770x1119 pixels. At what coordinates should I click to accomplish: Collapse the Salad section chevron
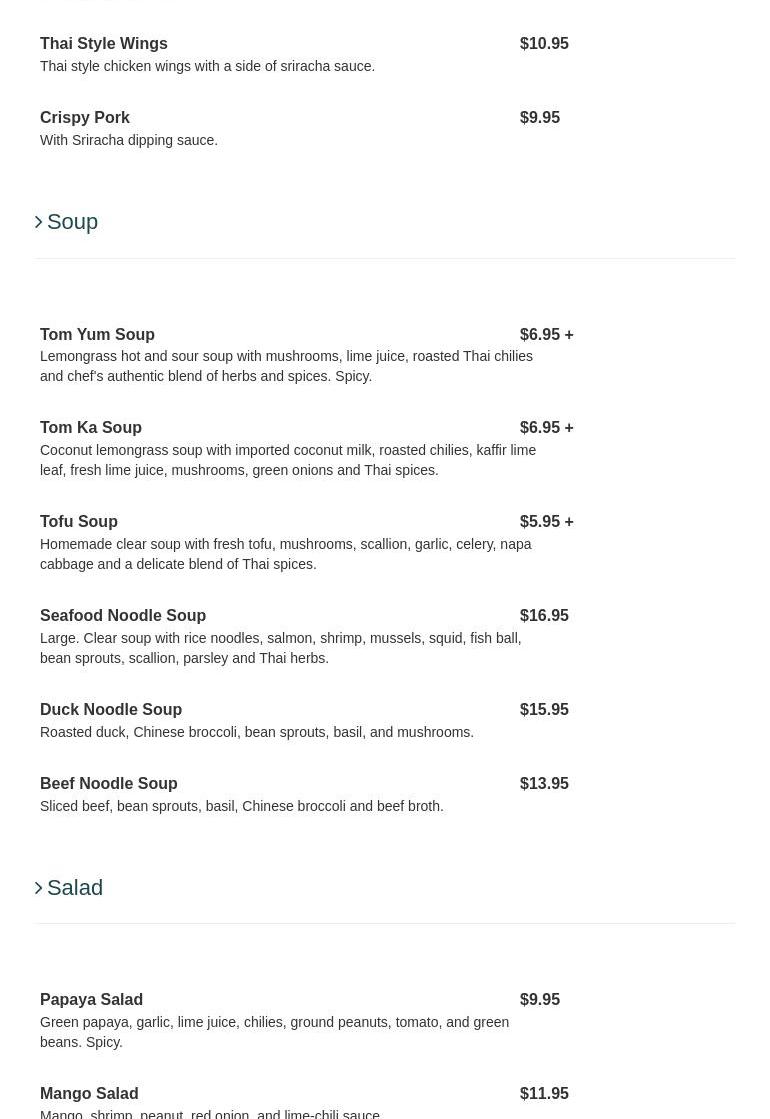coord(39,888)
